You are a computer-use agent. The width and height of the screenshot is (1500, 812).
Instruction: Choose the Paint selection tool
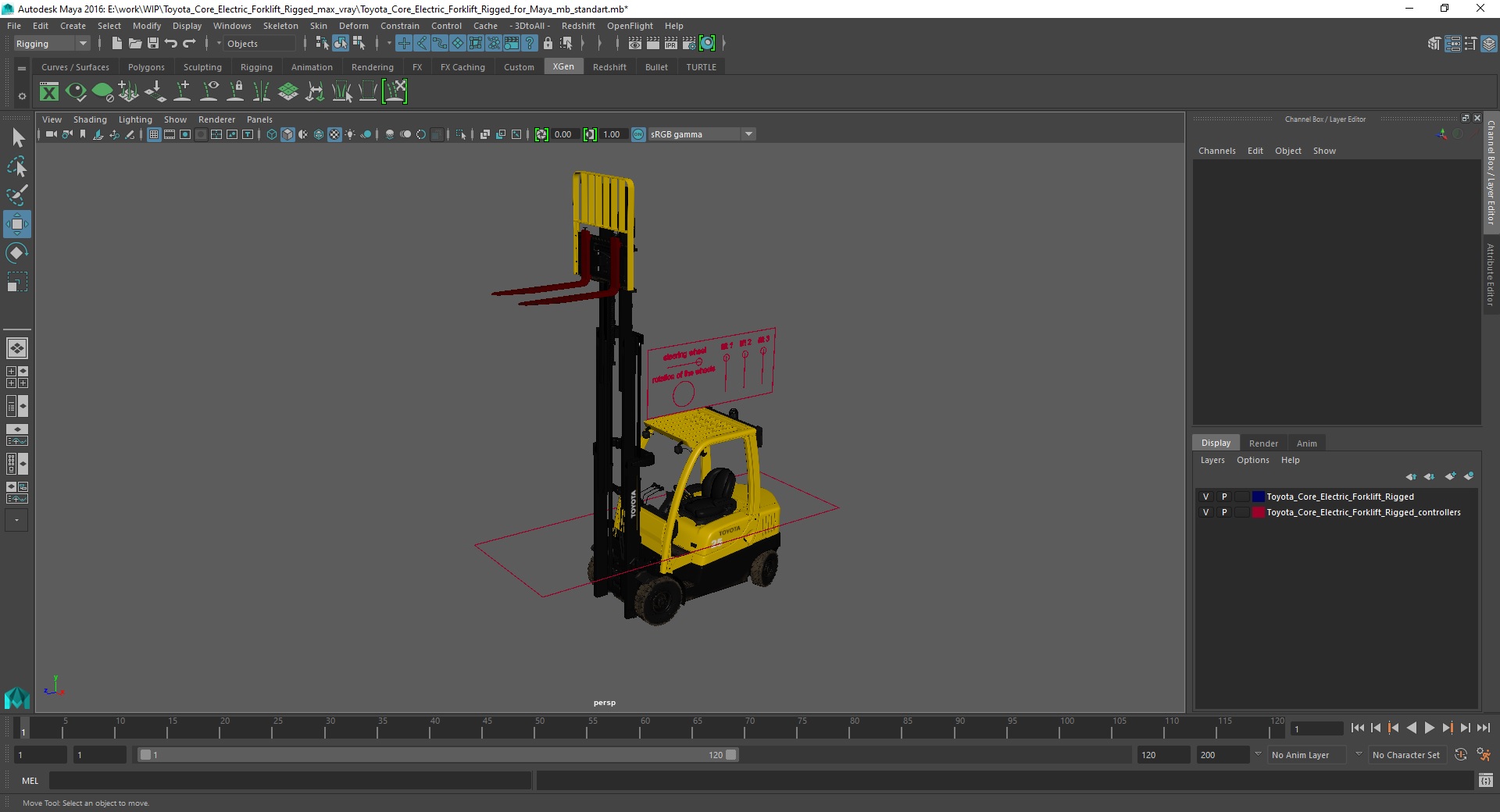[17, 195]
